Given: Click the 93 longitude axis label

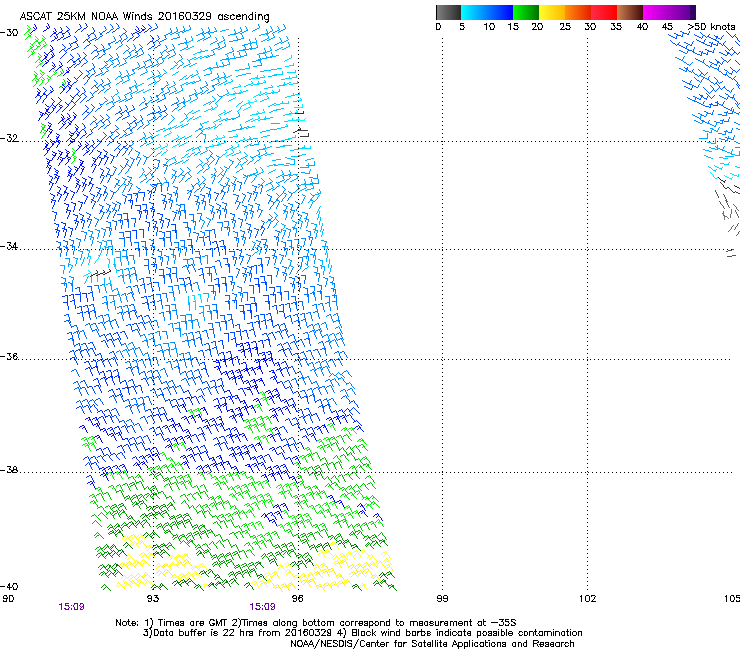Looking at the screenshot, I should click(x=153, y=599).
